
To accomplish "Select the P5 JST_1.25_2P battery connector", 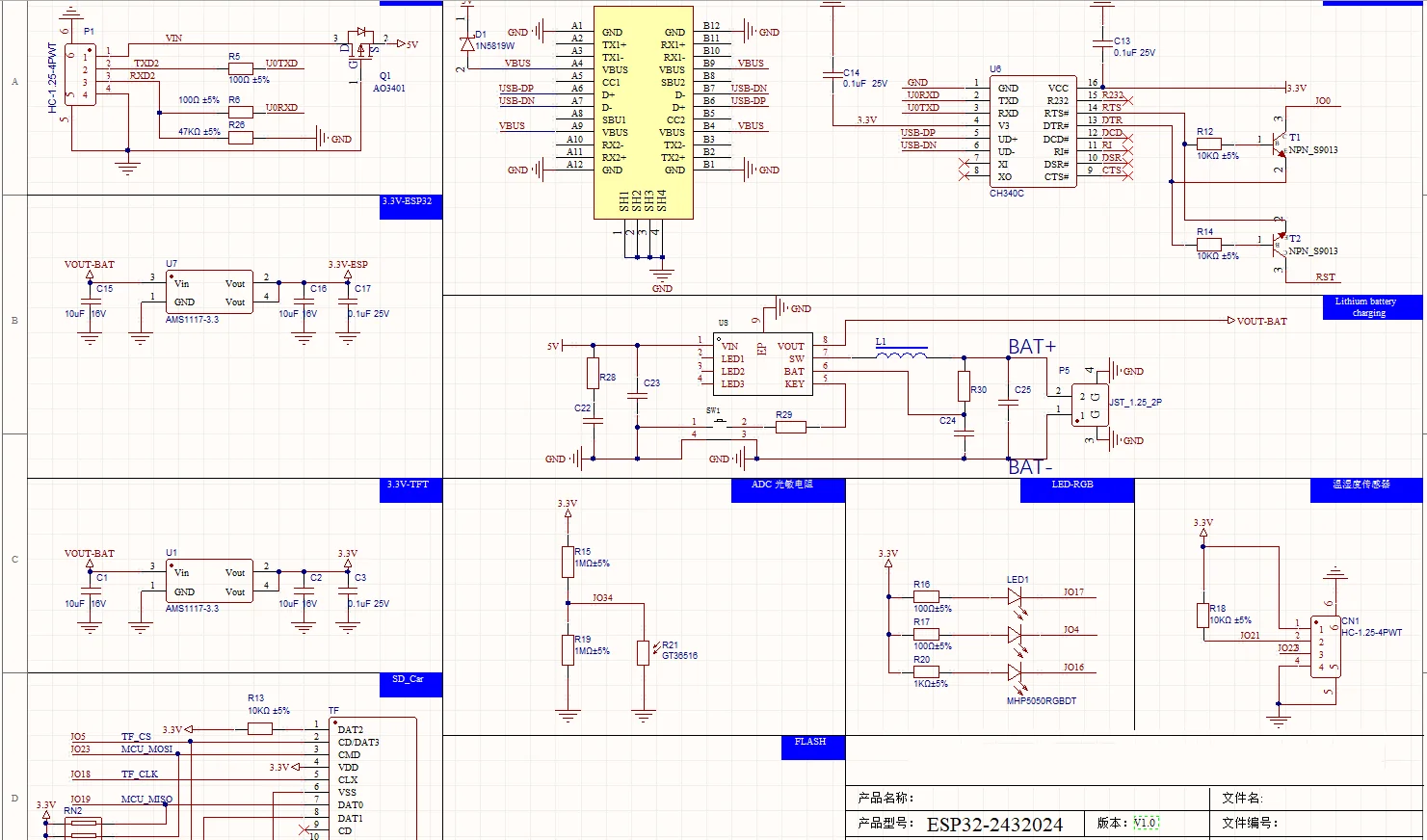I will point(1090,405).
